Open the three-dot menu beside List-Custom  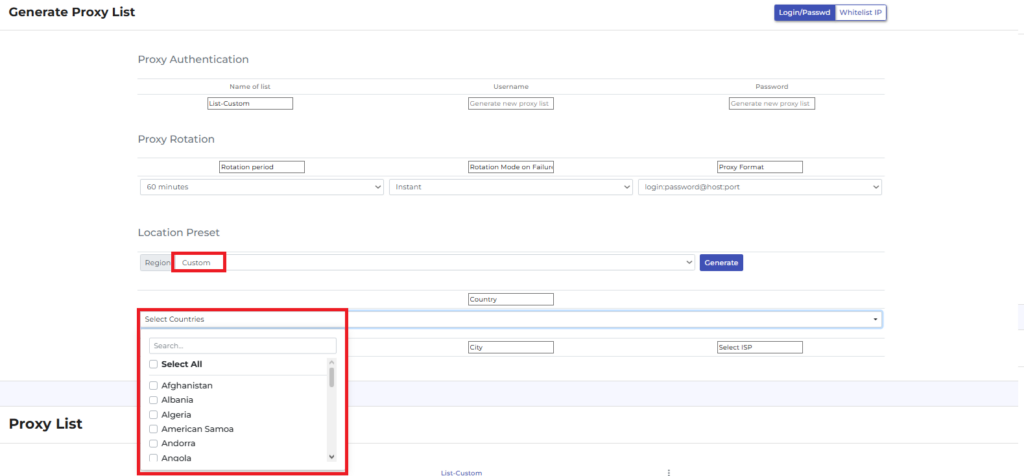point(668,472)
